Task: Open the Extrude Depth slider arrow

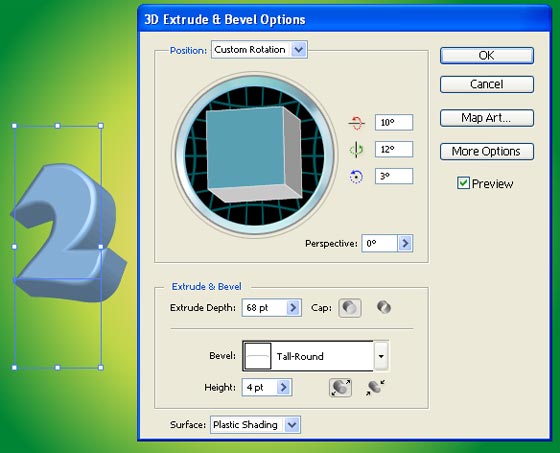Action: [293, 308]
